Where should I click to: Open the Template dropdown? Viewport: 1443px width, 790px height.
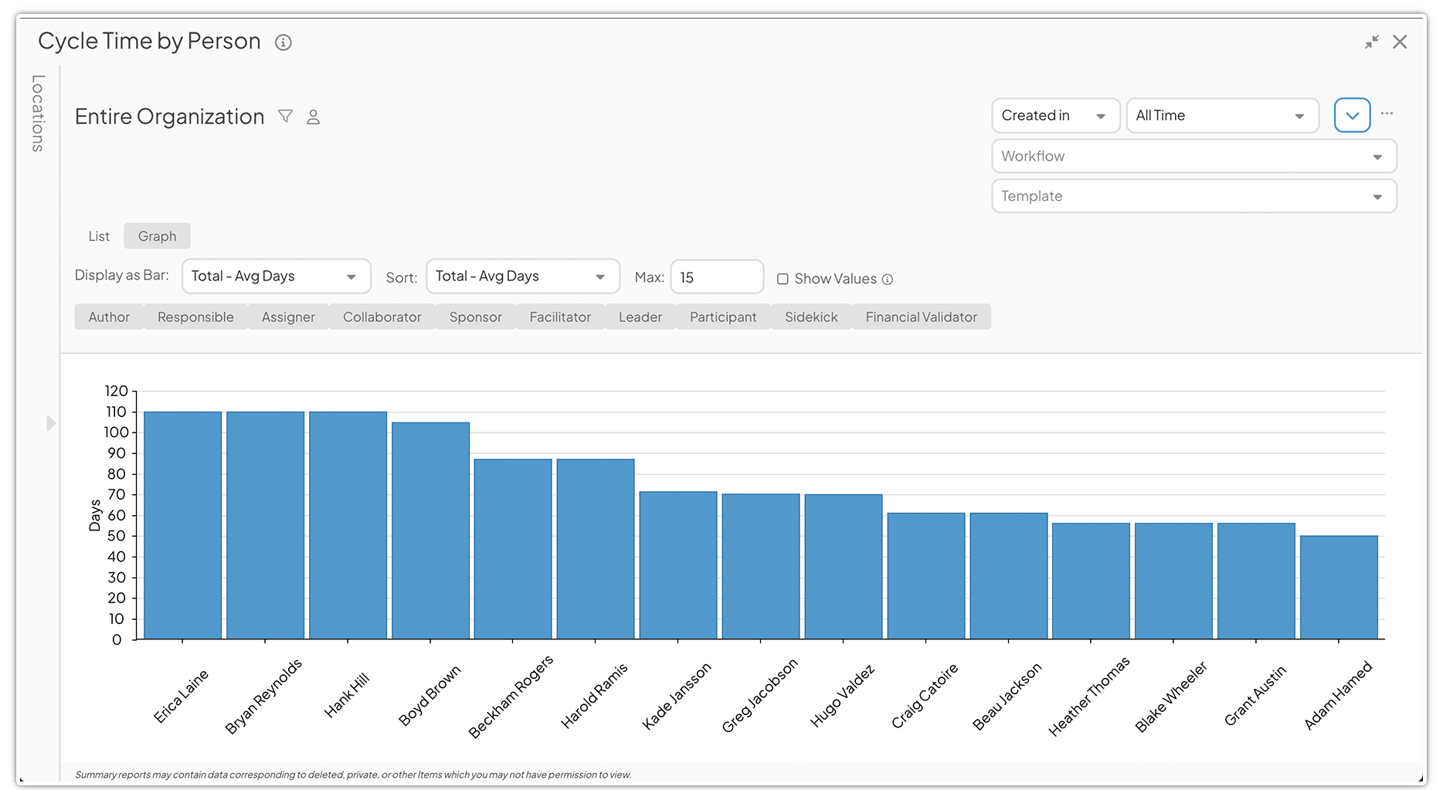1193,196
